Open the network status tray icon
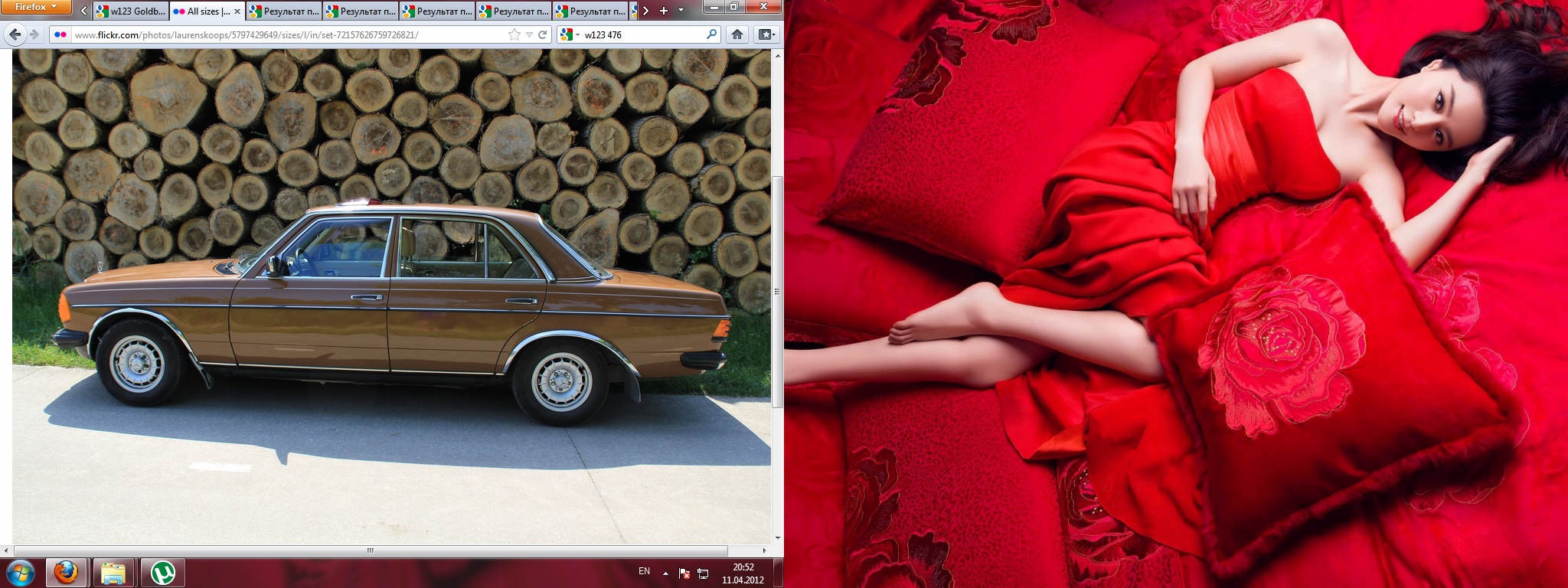The height and width of the screenshot is (588, 1568). pyautogui.click(x=703, y=573)
